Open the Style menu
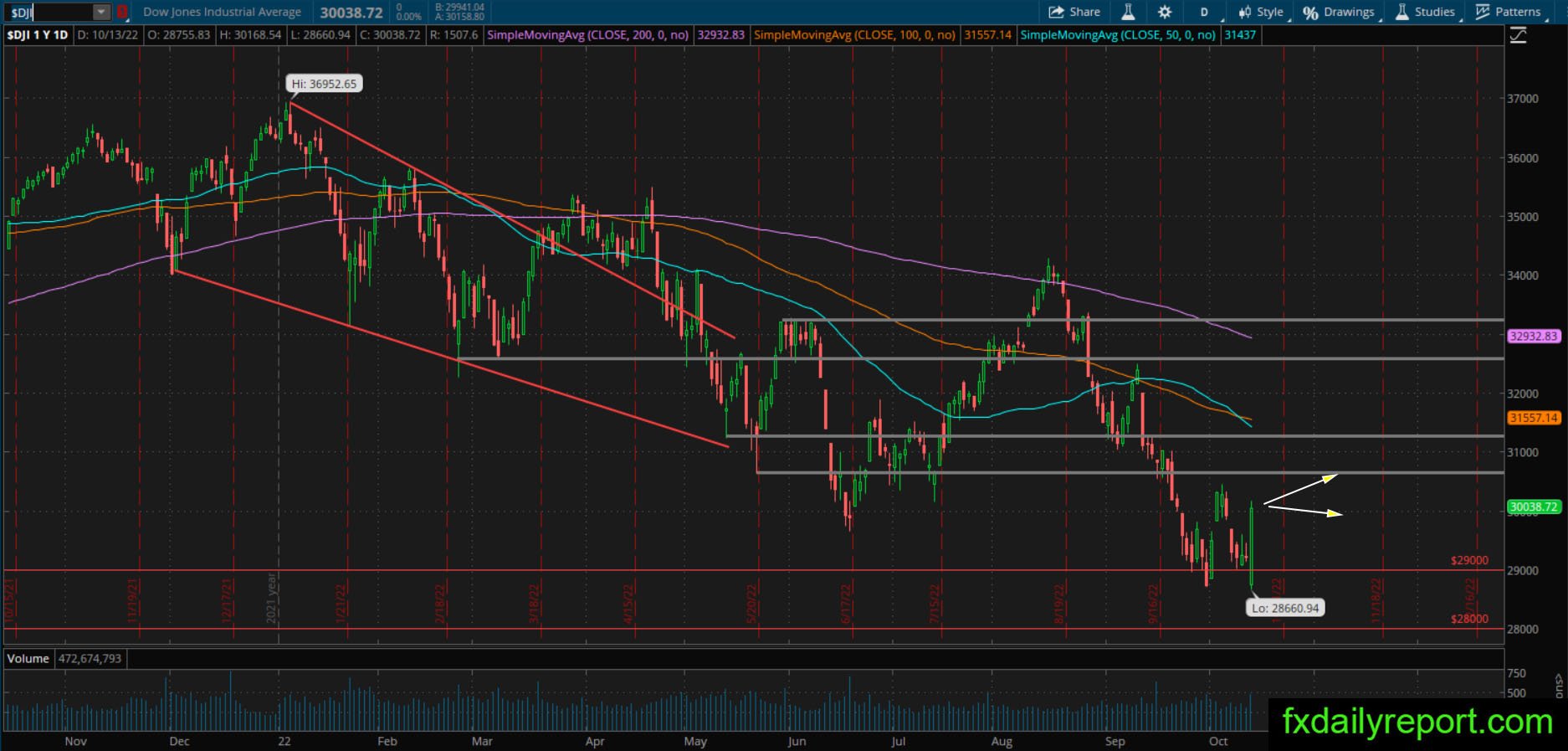Viewport: 1568px width, 751px height. (x=1263, y=12)
